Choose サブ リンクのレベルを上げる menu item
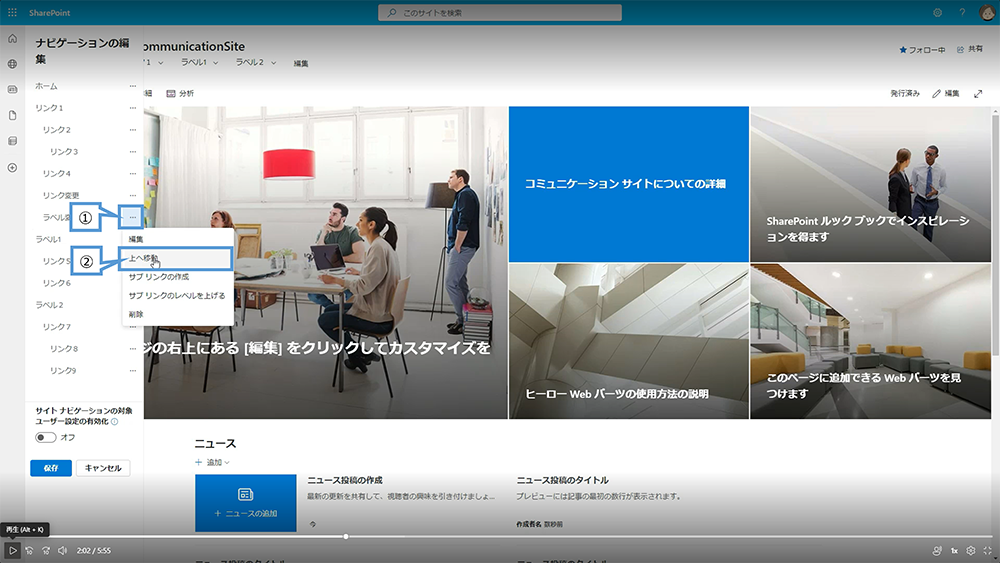The width and height of the screenshot is (1000, 563). 177,296
